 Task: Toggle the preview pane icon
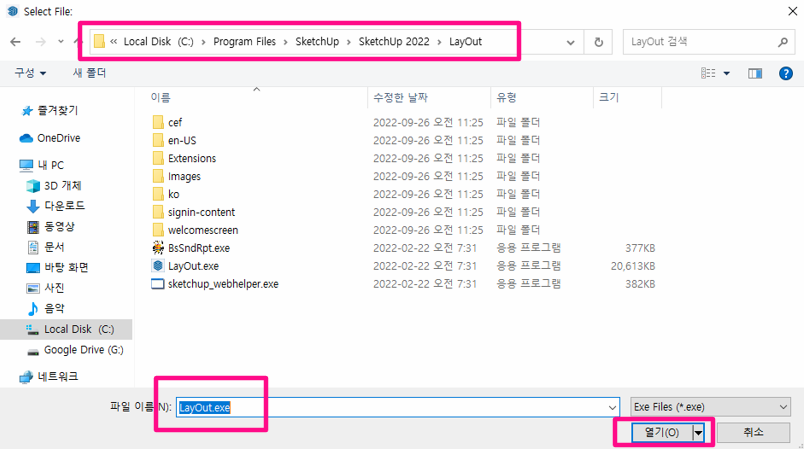tap(755, 73)
